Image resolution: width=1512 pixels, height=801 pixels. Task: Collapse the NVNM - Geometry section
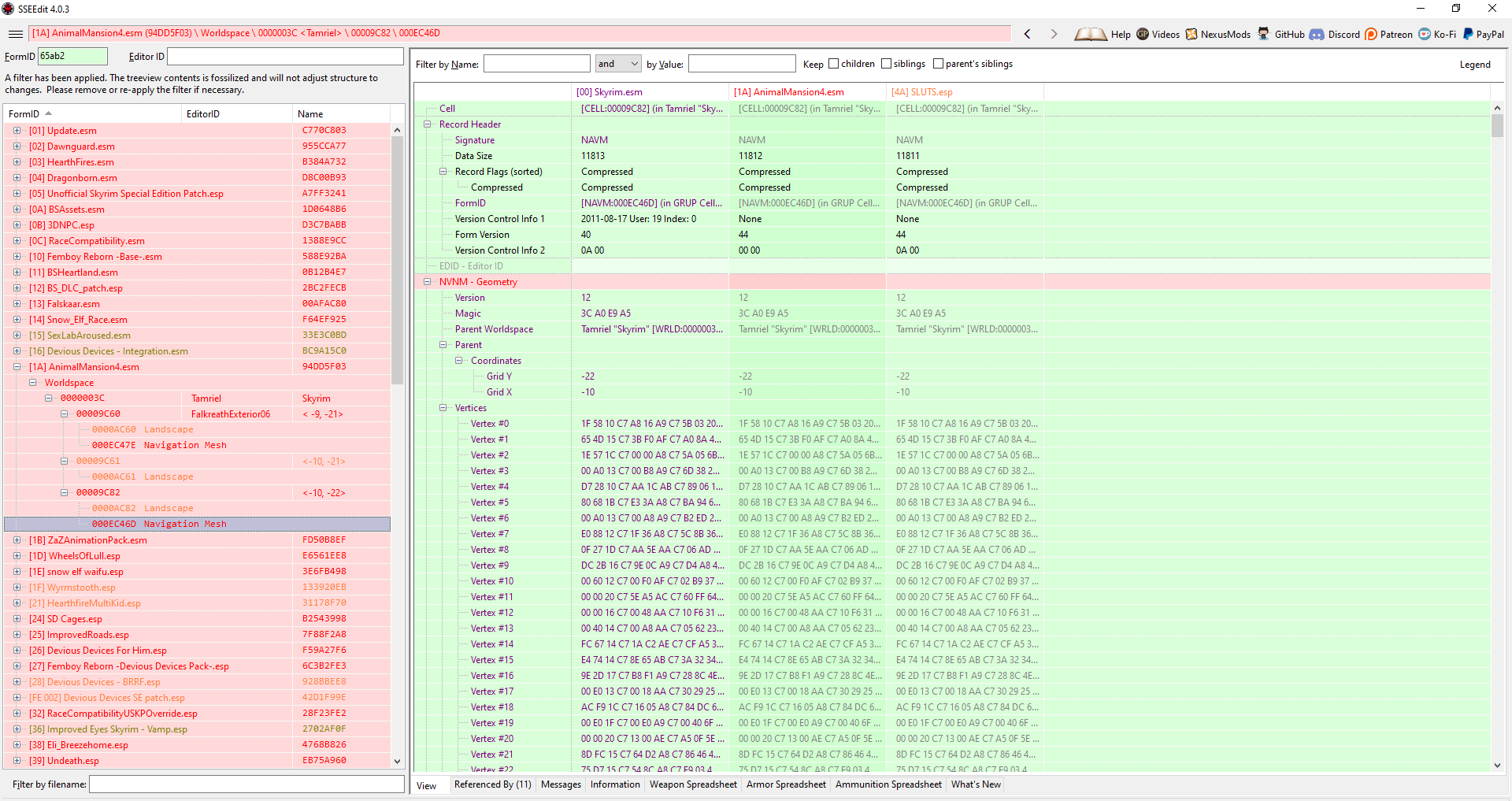pos(428,282)
